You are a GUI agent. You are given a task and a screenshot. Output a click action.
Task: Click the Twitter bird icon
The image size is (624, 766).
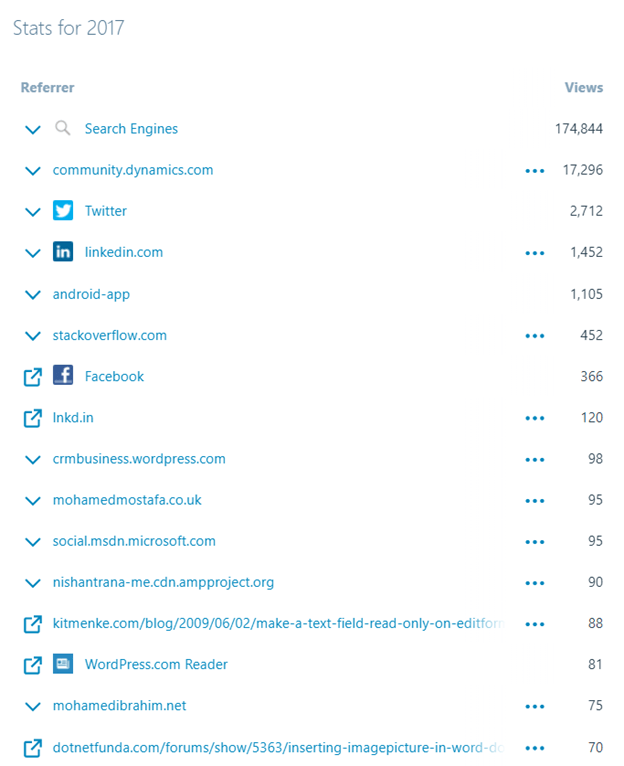63,211
